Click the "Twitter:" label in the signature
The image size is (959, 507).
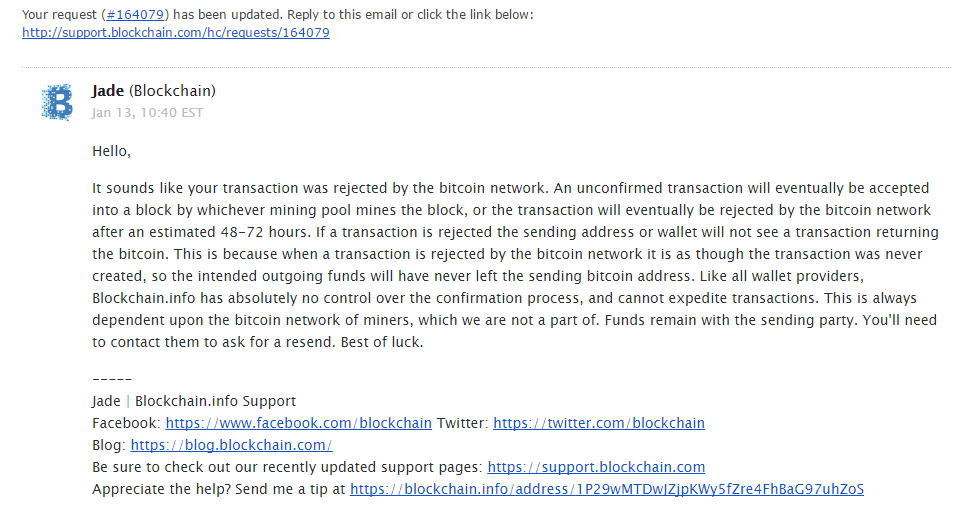click(462, 423)
